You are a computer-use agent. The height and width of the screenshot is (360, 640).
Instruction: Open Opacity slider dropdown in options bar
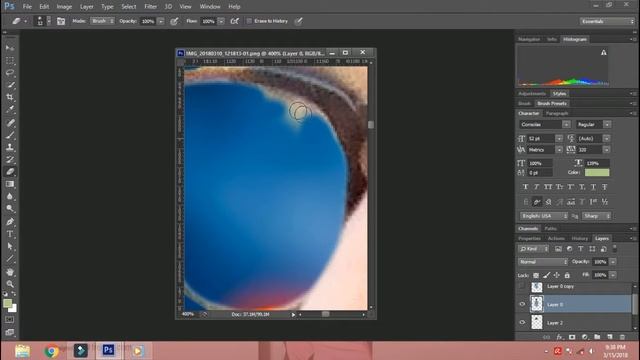(161, 21)
